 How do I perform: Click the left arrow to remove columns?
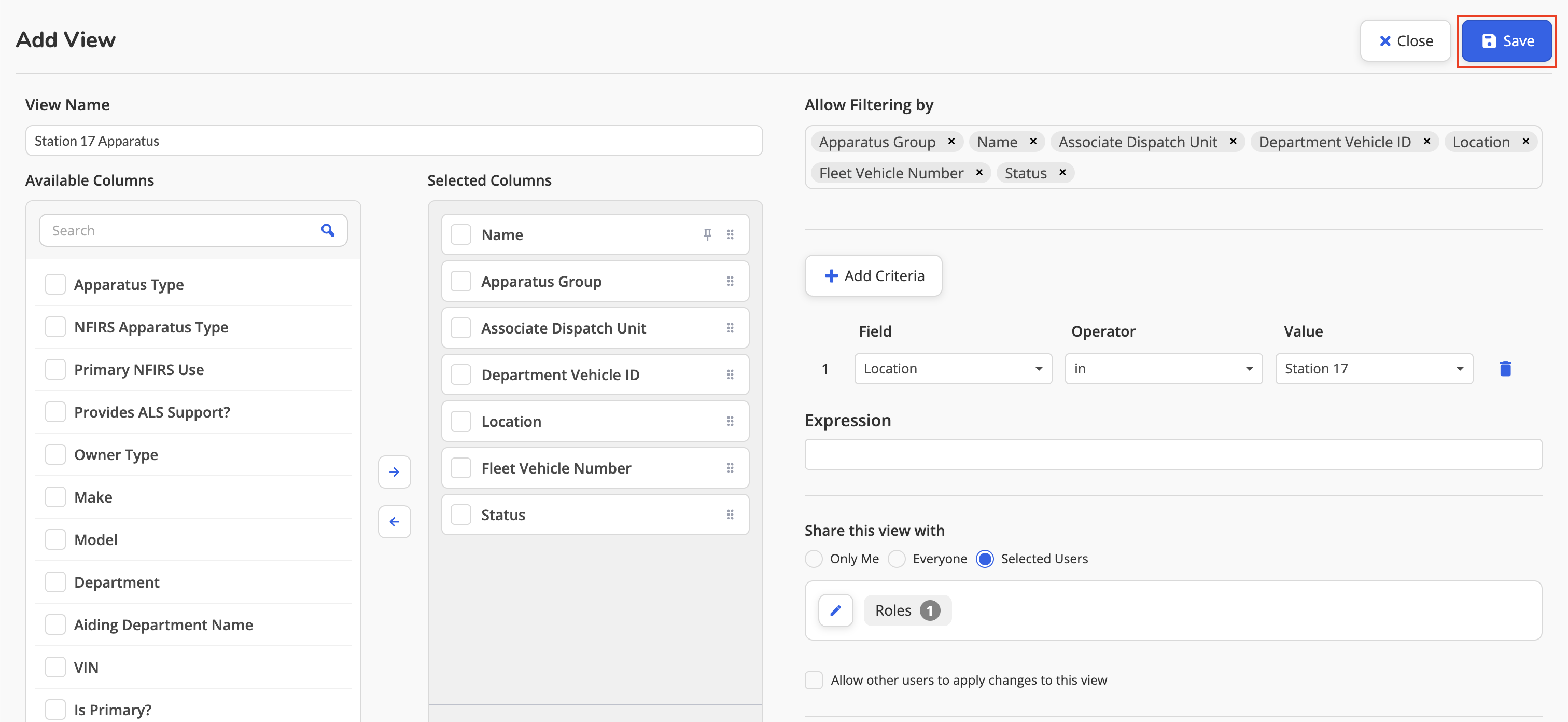(x=395, y=522)
